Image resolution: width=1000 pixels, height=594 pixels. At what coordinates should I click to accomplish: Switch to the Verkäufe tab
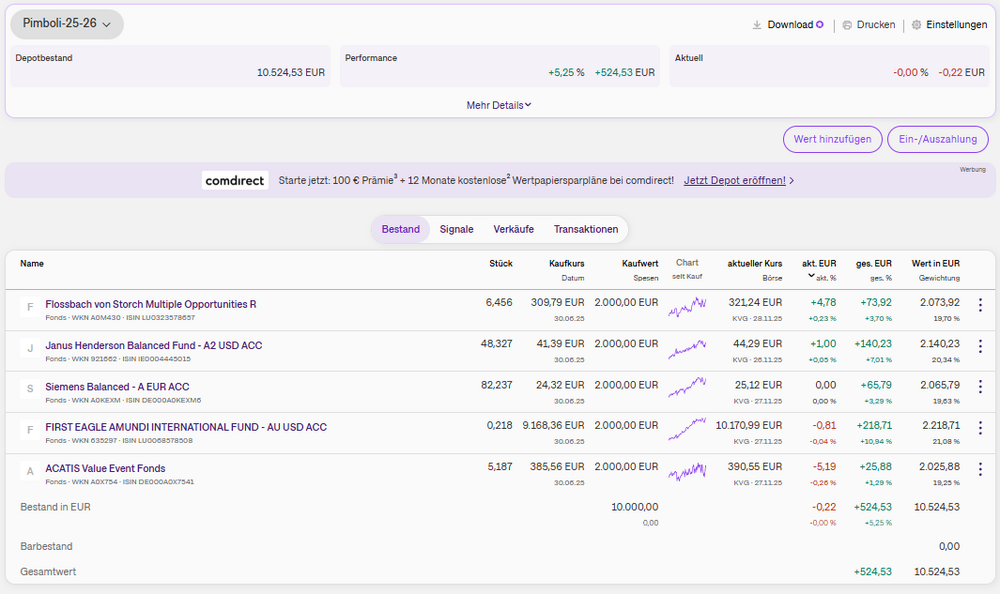click(513, 229)
